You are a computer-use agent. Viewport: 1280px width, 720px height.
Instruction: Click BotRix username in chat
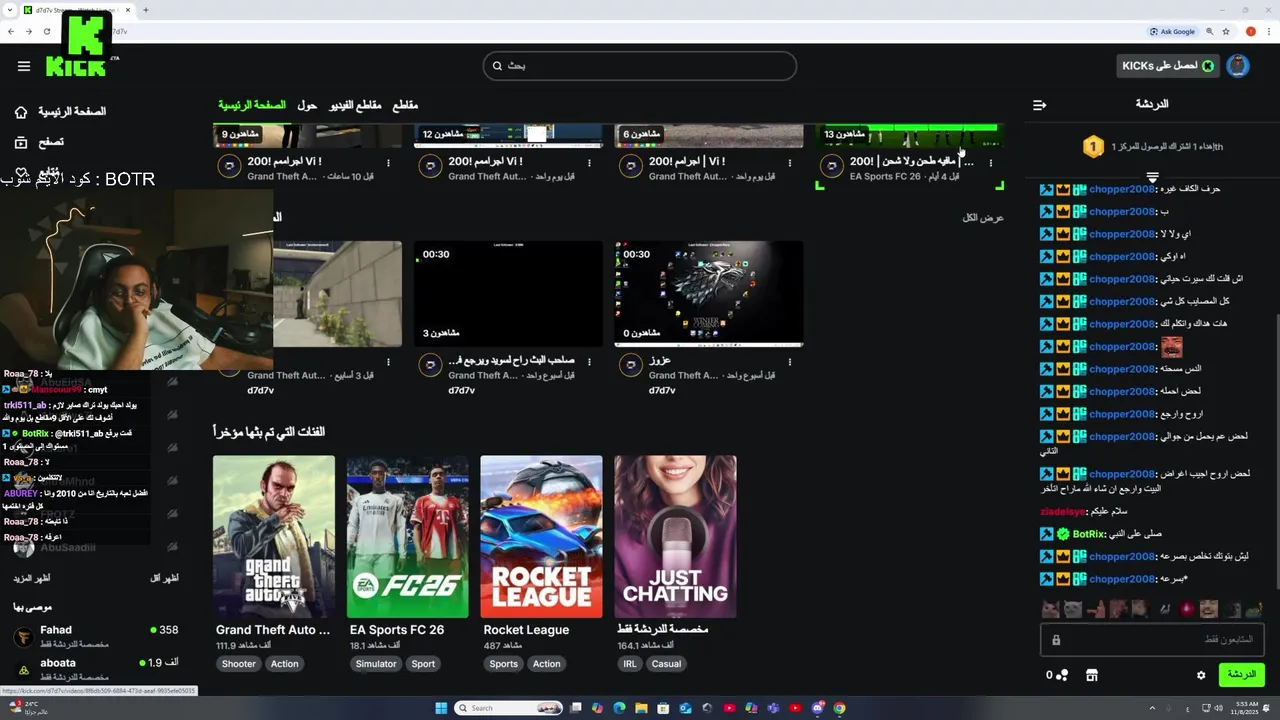coord(1088,534)
